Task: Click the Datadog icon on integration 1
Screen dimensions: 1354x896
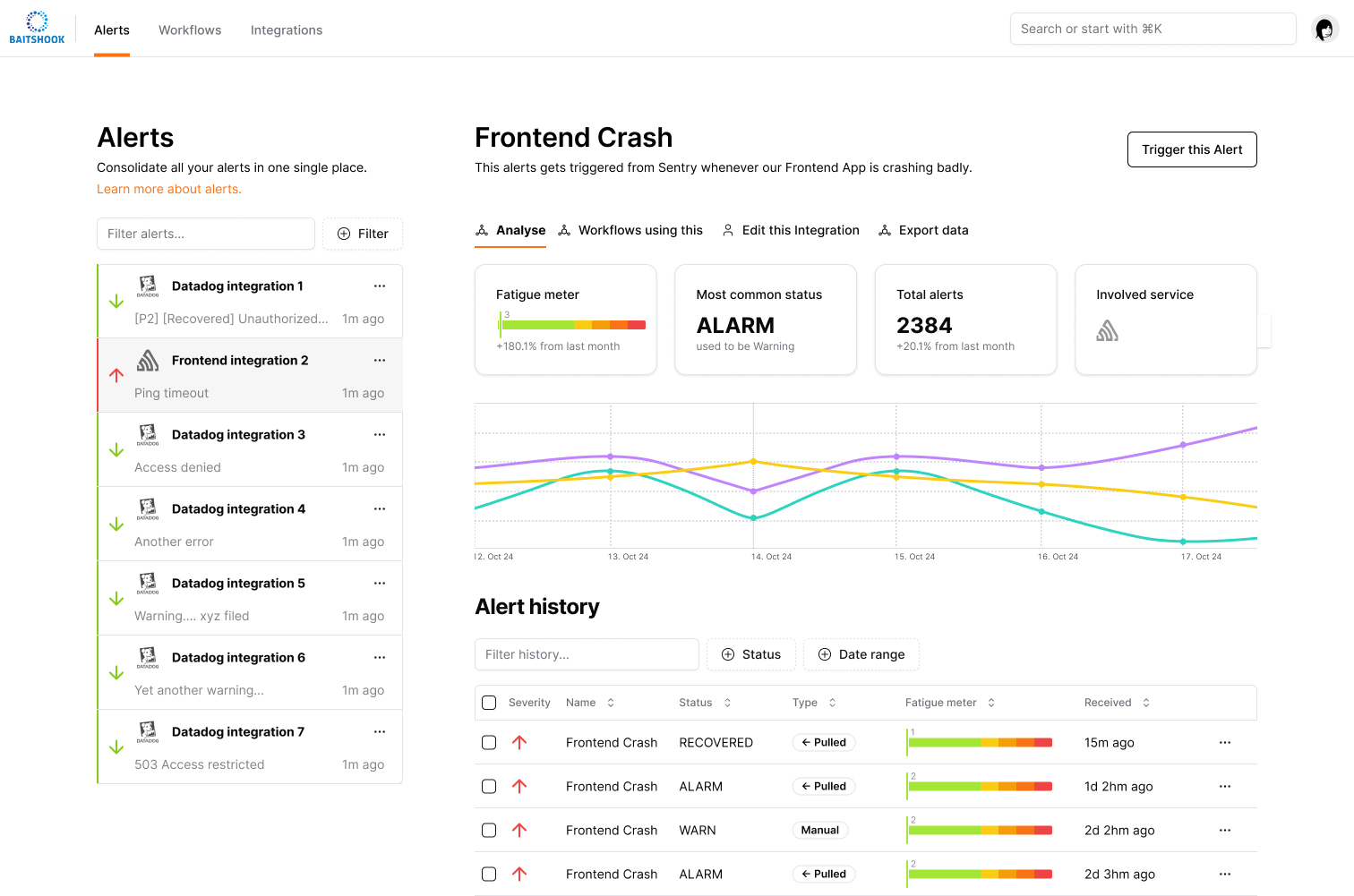Action: [x=148, y=286]
